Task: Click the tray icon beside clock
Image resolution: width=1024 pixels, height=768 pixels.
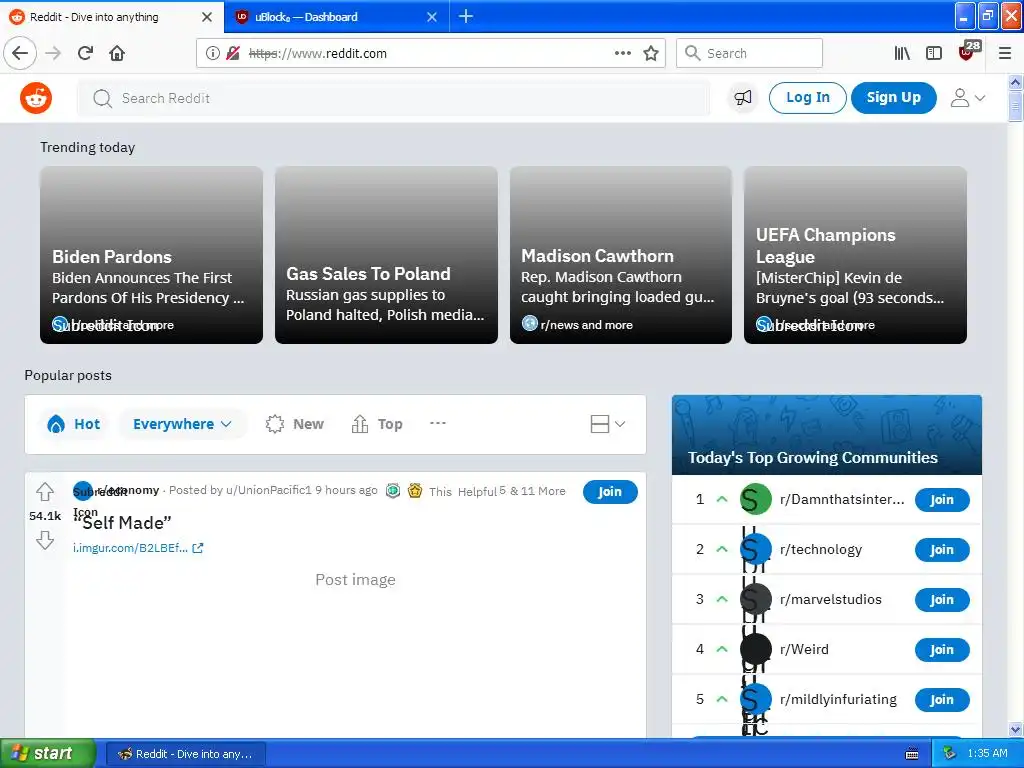Action: (950, 754)
